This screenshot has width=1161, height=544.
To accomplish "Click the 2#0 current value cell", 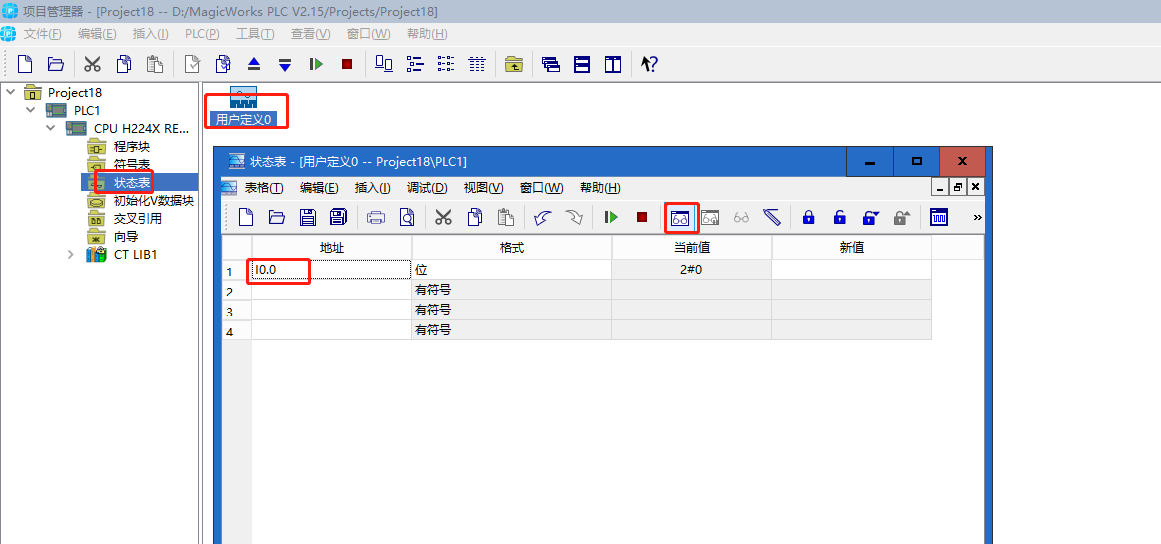I will [692, 270].
